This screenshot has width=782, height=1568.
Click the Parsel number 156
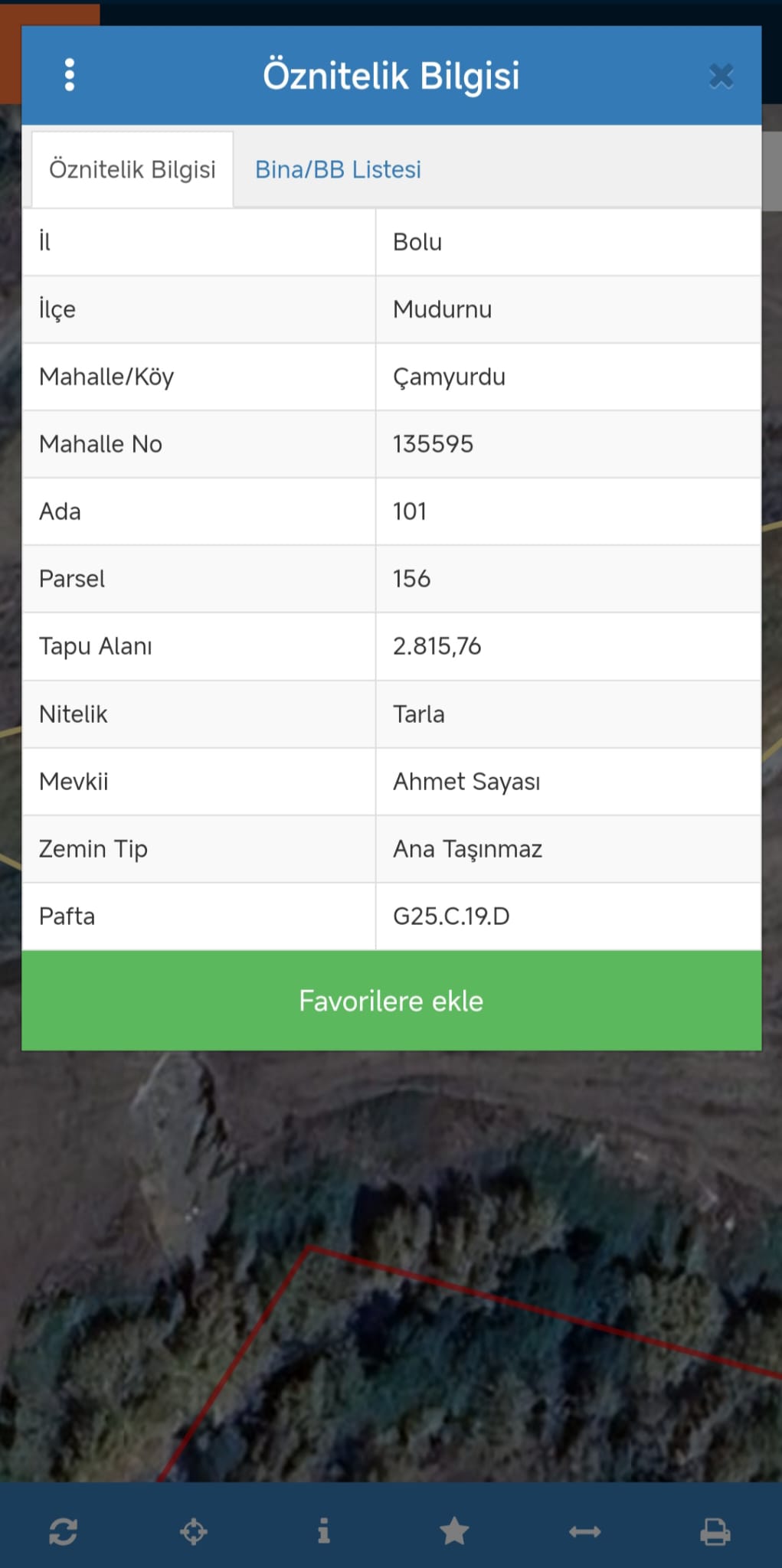click(411, 579)
